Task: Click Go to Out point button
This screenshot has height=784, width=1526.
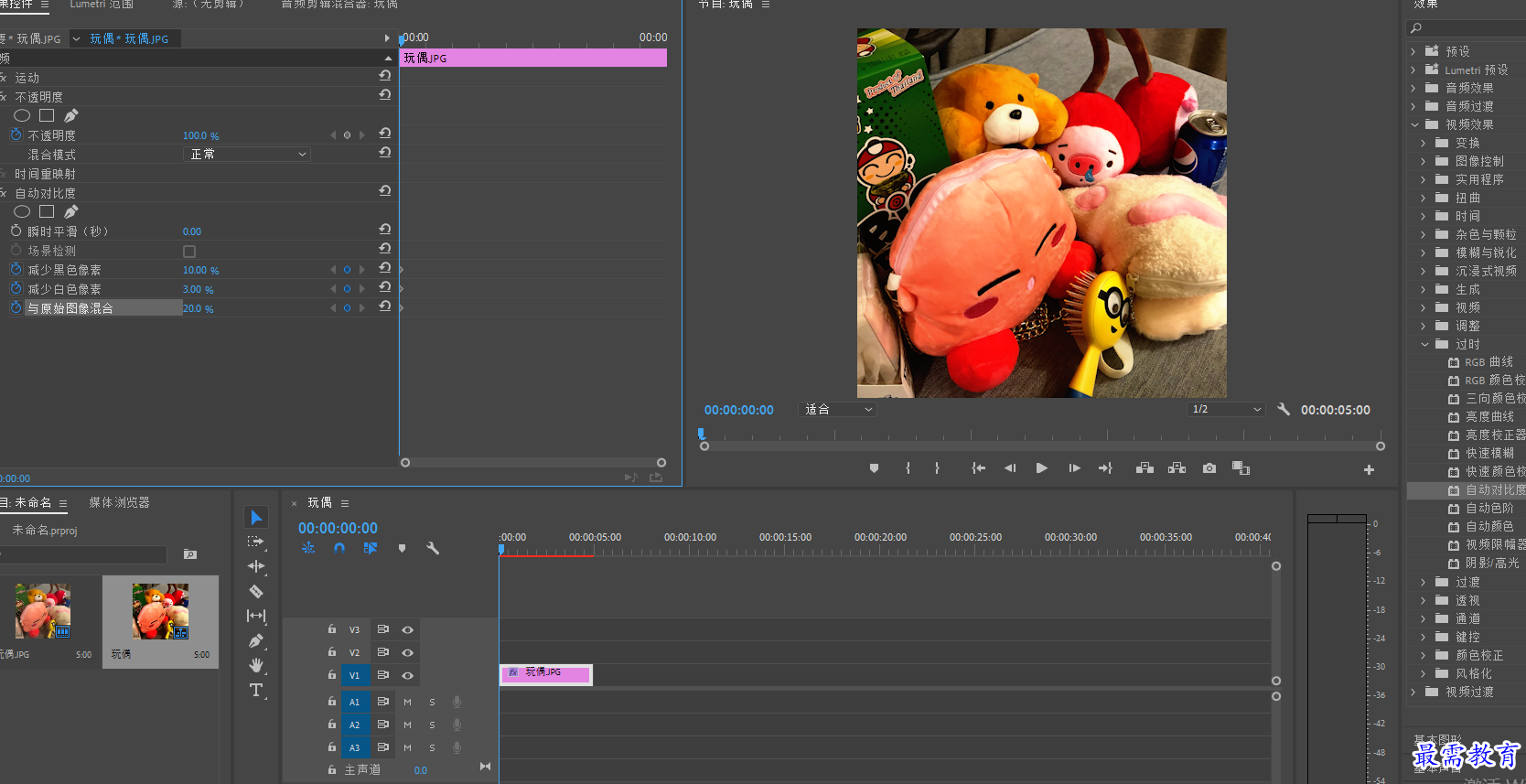Action: [1105, 468]
